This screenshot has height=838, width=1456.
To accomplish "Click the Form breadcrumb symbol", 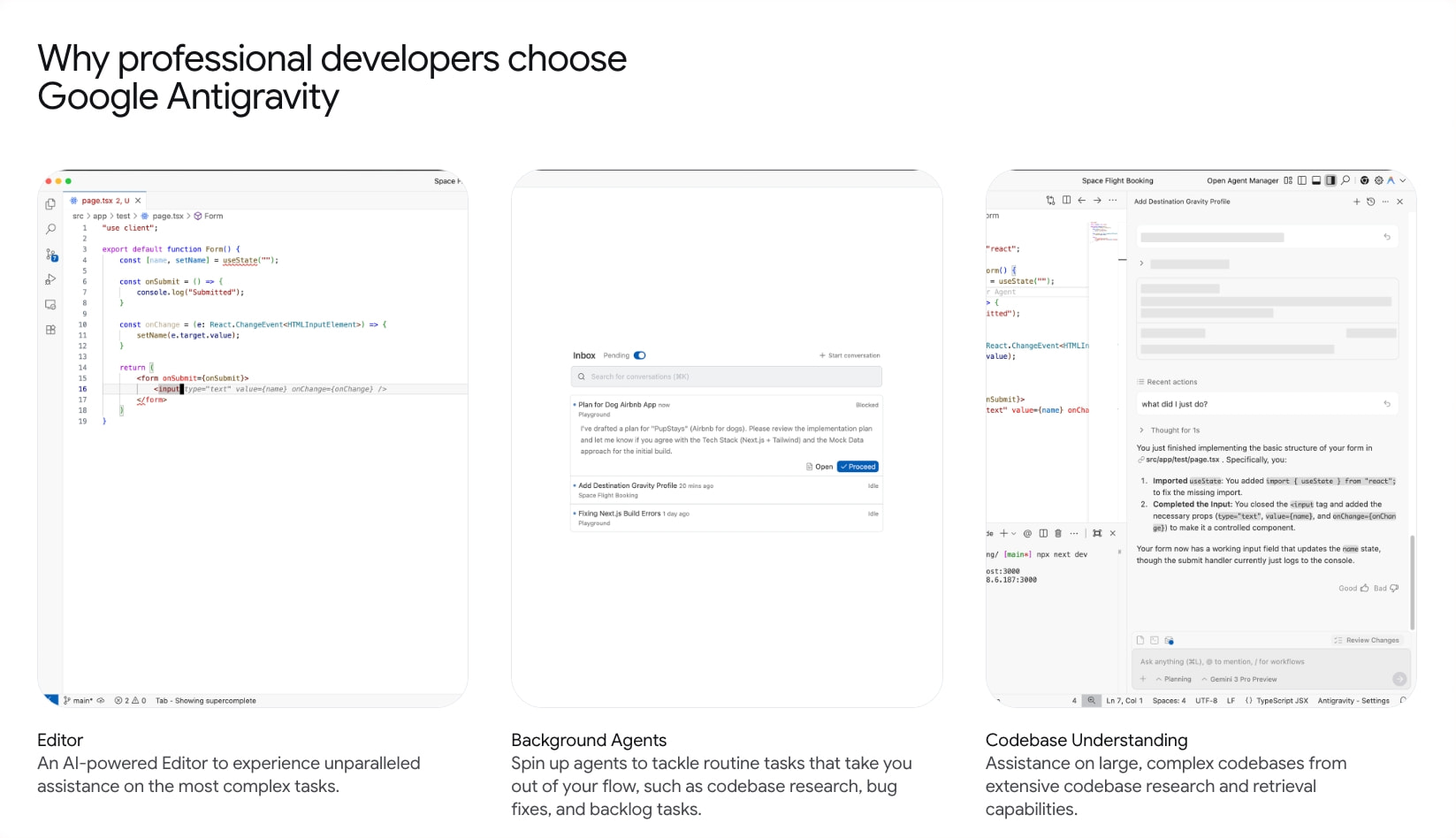I will [x=209, y=216].
